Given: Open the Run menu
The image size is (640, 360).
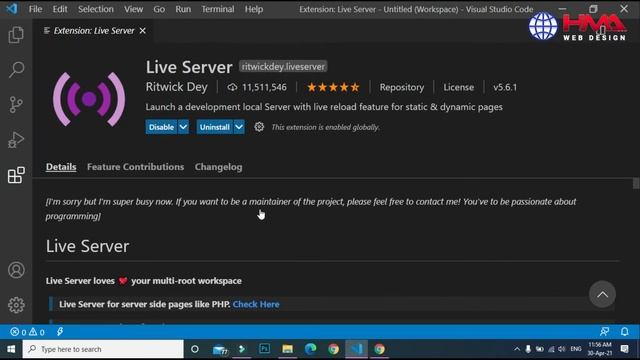Looking at the screenshot, I should coord(183,9).
